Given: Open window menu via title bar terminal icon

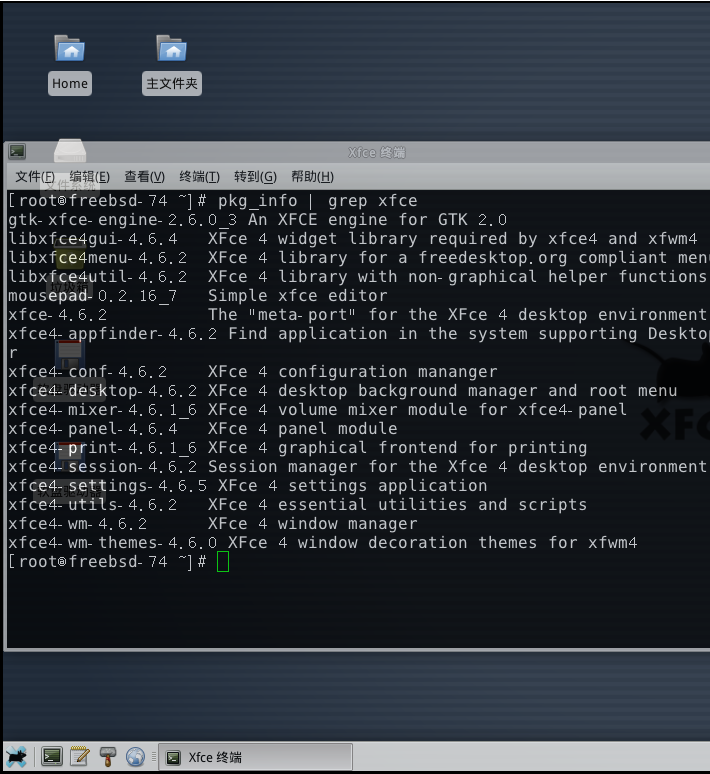Looking at the screenshot, I should point(17,152).
